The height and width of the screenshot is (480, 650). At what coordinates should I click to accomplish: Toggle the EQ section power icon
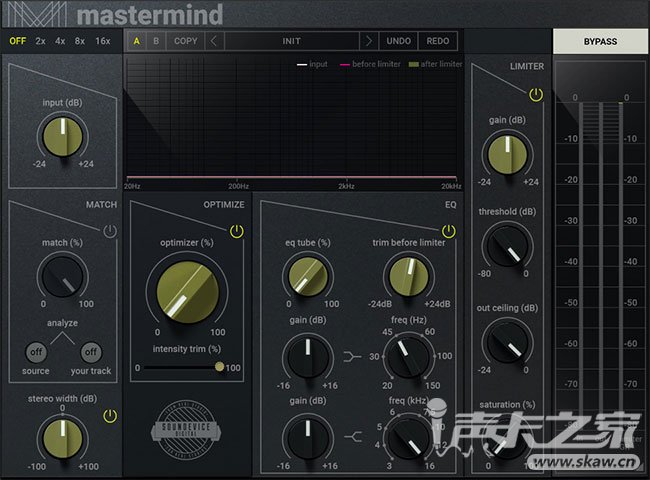click(x=449, y=231)
